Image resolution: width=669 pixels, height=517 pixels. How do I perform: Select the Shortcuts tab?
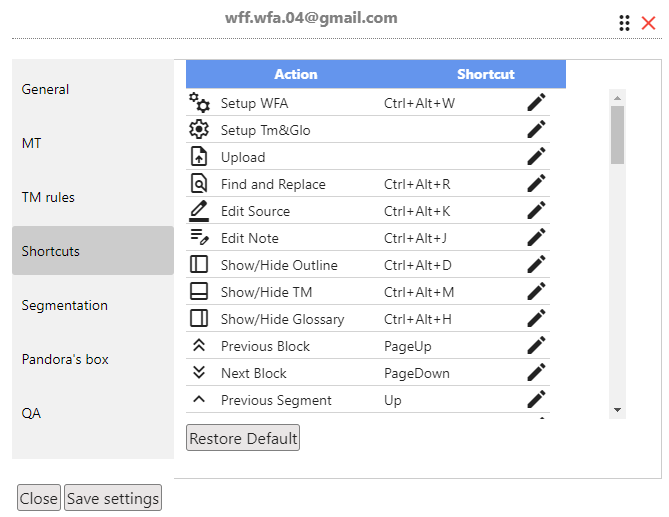[93, 251]
